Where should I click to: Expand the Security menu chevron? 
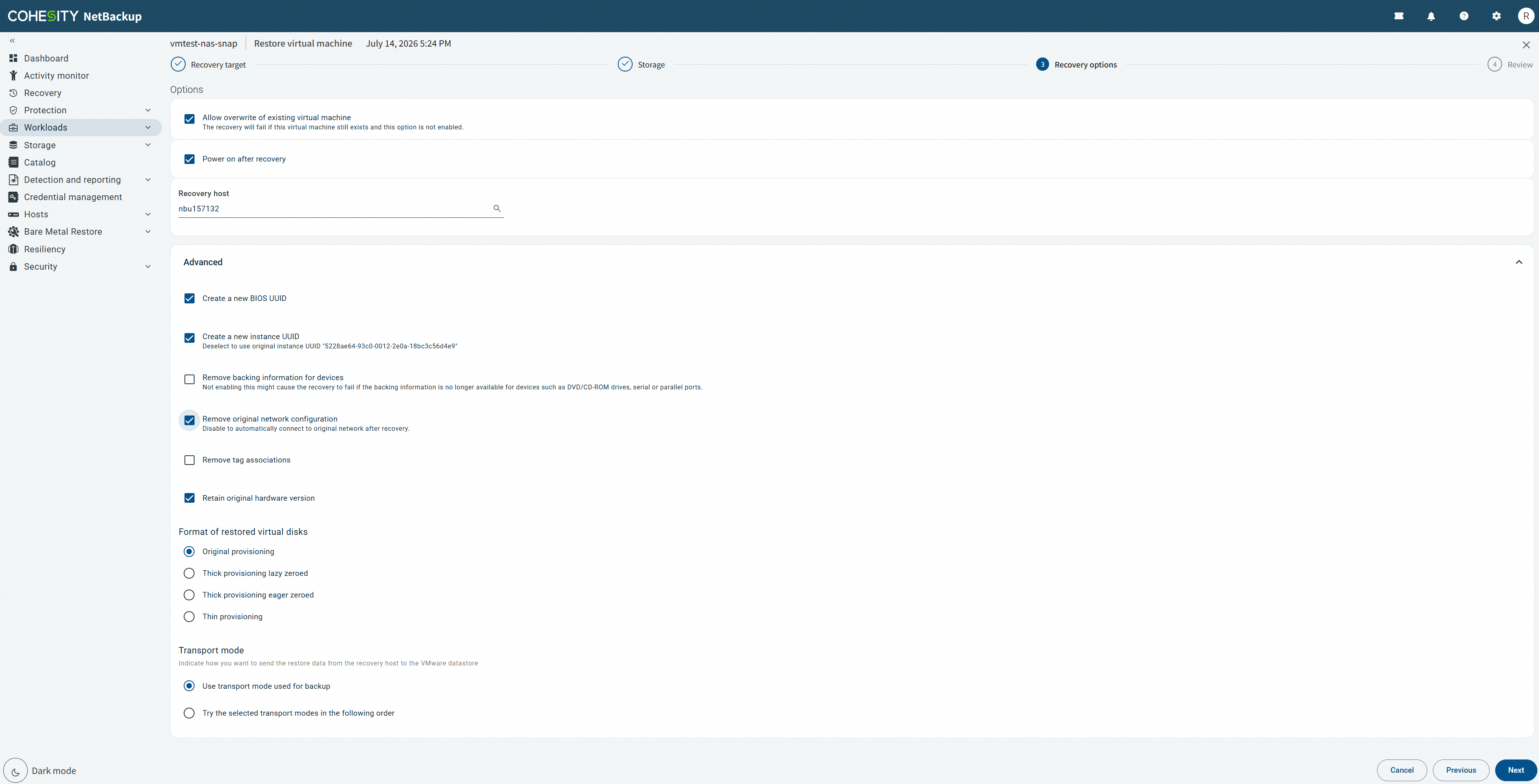click(x=148, y=266)
